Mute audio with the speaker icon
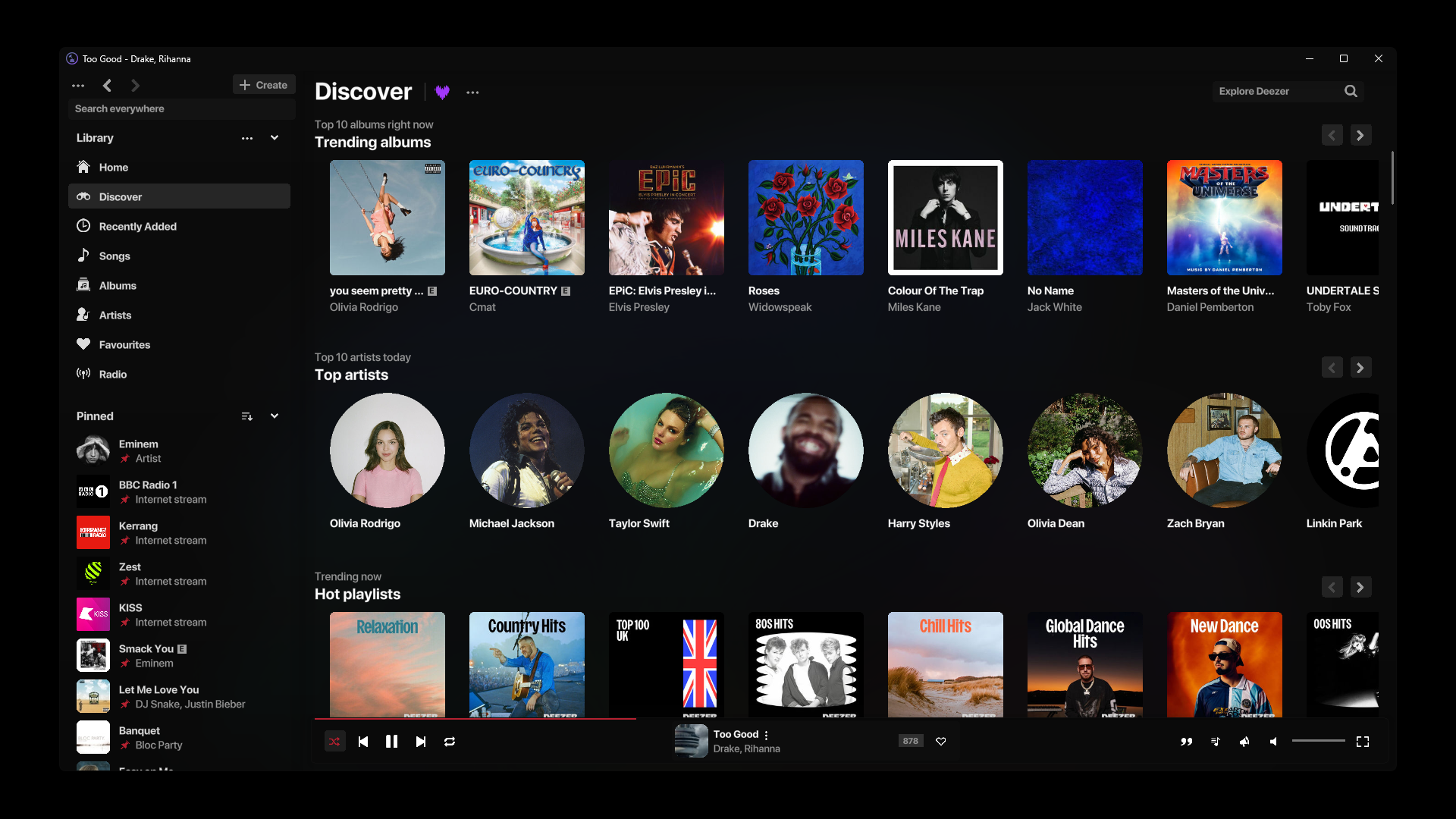This screenshot has width=1456, height=819. 1274,742
